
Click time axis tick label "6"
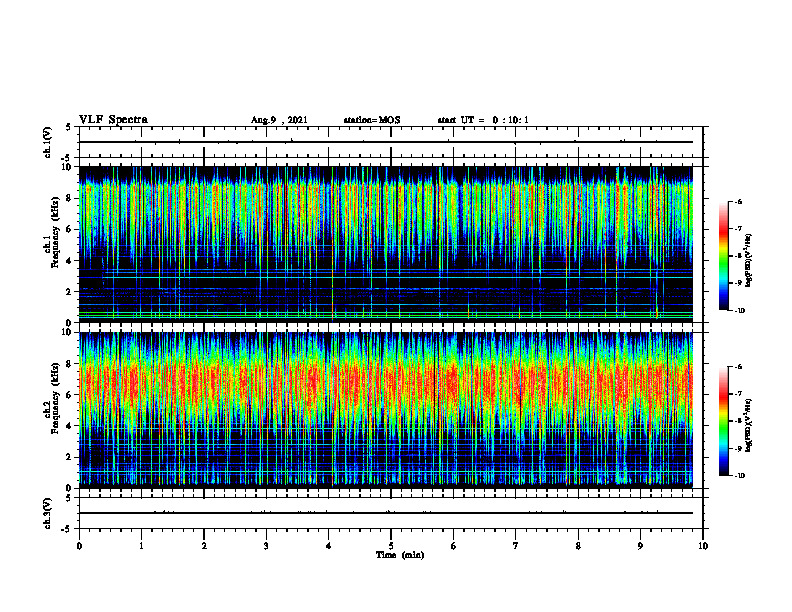pyautogui.click(x=454, y=546)
